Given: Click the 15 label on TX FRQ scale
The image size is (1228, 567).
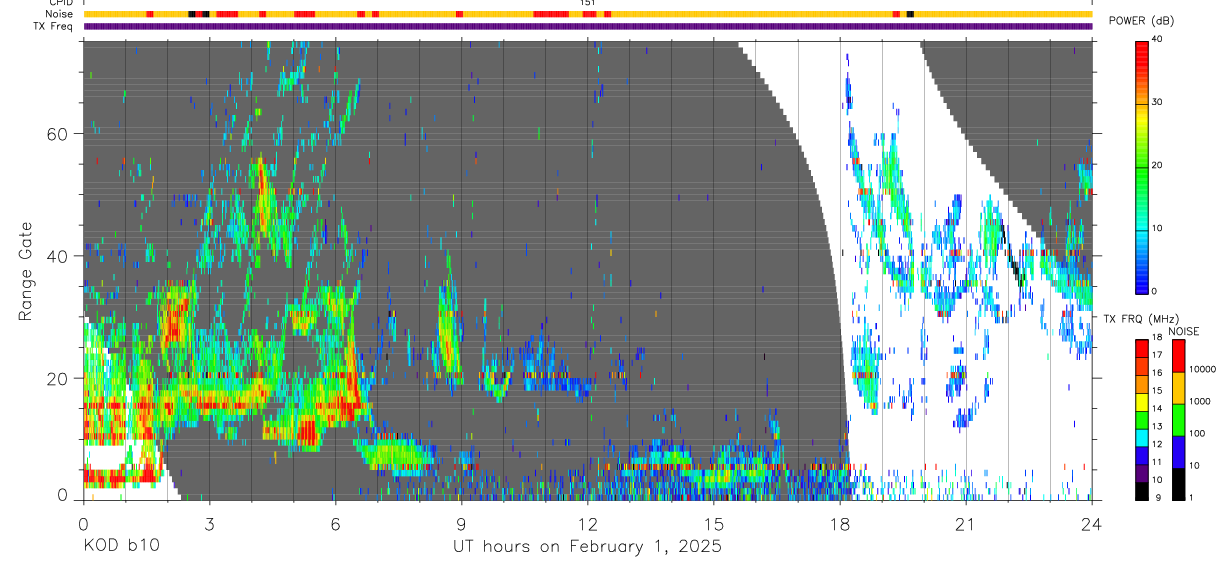Looking at the screenshot, I should [x=1156, y=392].
